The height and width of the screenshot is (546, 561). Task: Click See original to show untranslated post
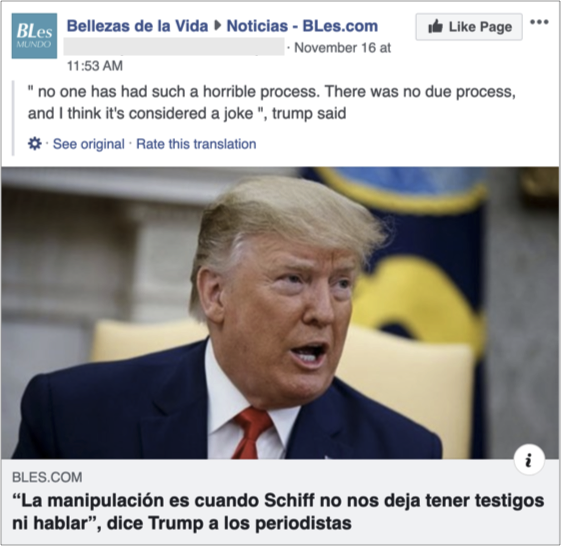pyautogui.click(x=89, y=144)
